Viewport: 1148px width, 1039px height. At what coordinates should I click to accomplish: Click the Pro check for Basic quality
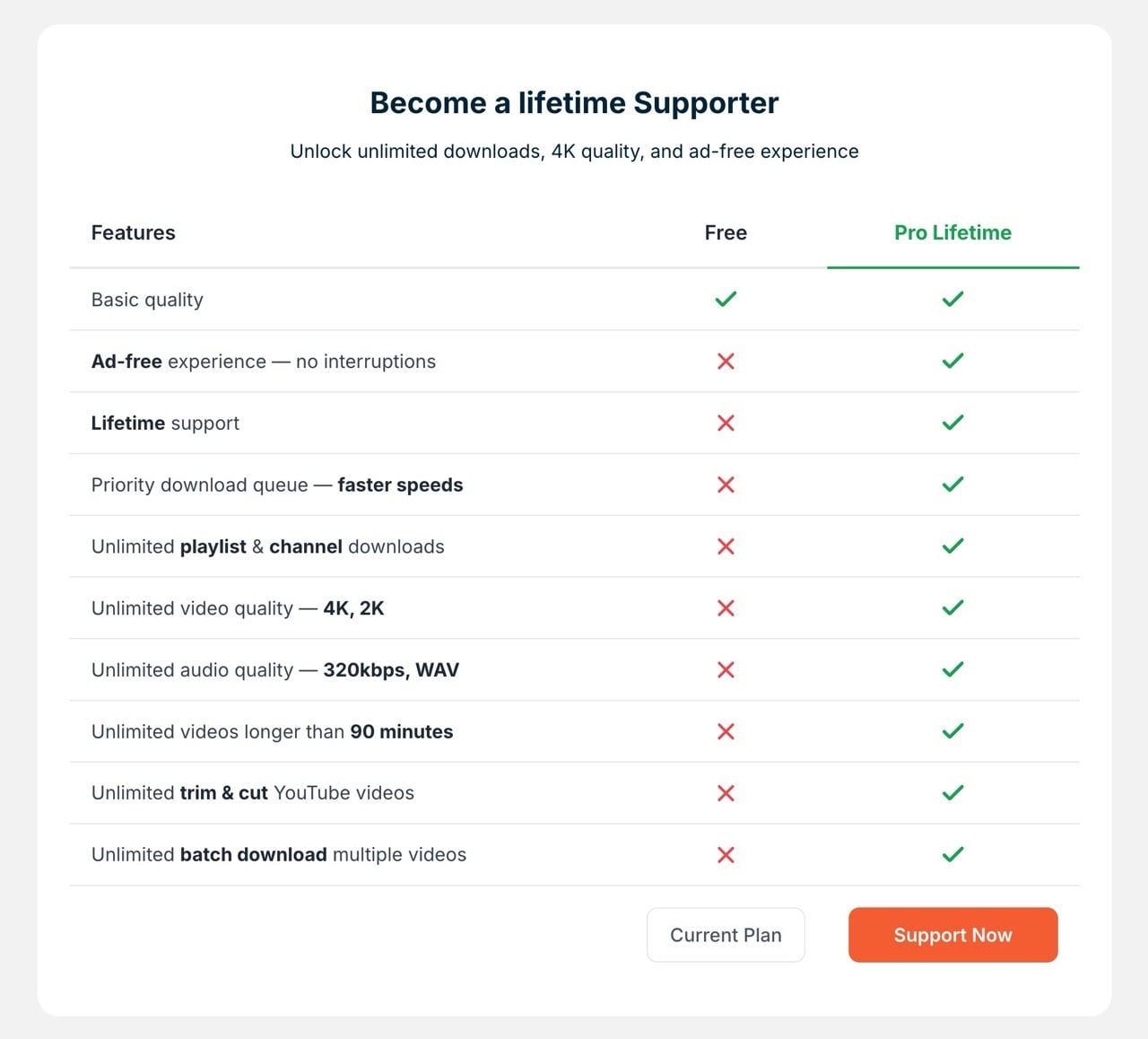(952, 299)
